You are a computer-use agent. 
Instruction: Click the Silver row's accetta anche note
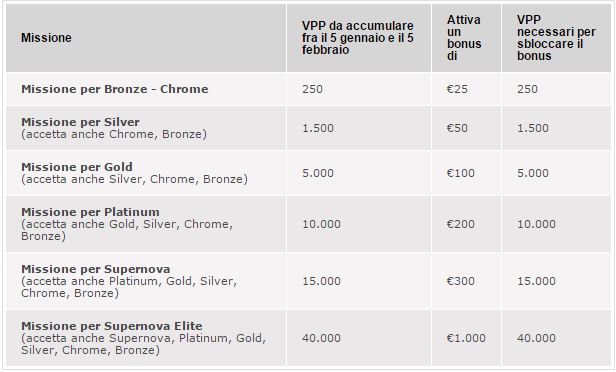click(114, 134)
